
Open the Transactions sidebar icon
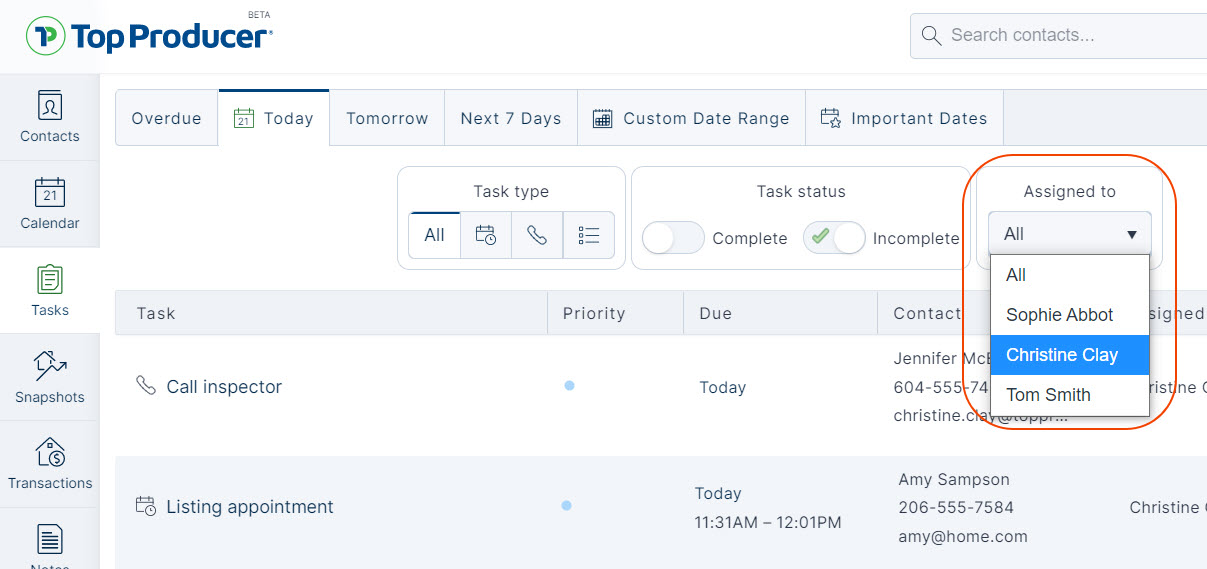point(49,464)
